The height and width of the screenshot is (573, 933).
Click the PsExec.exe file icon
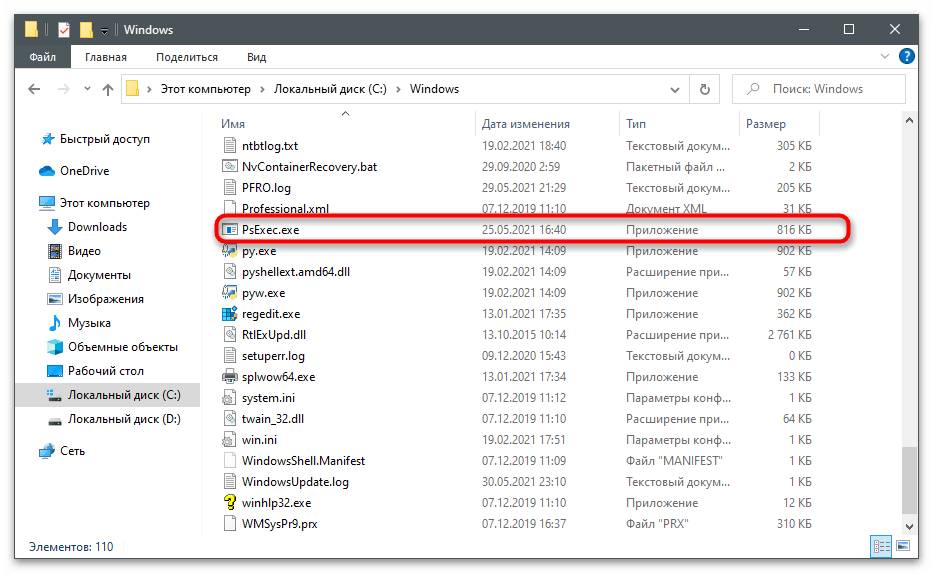coord(230,230)
